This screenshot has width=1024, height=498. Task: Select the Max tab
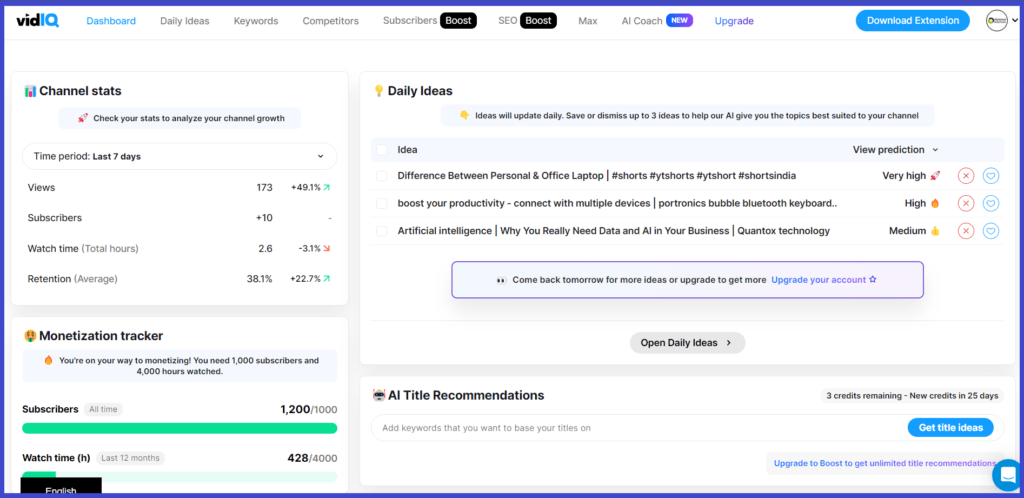tap(588, 21)
